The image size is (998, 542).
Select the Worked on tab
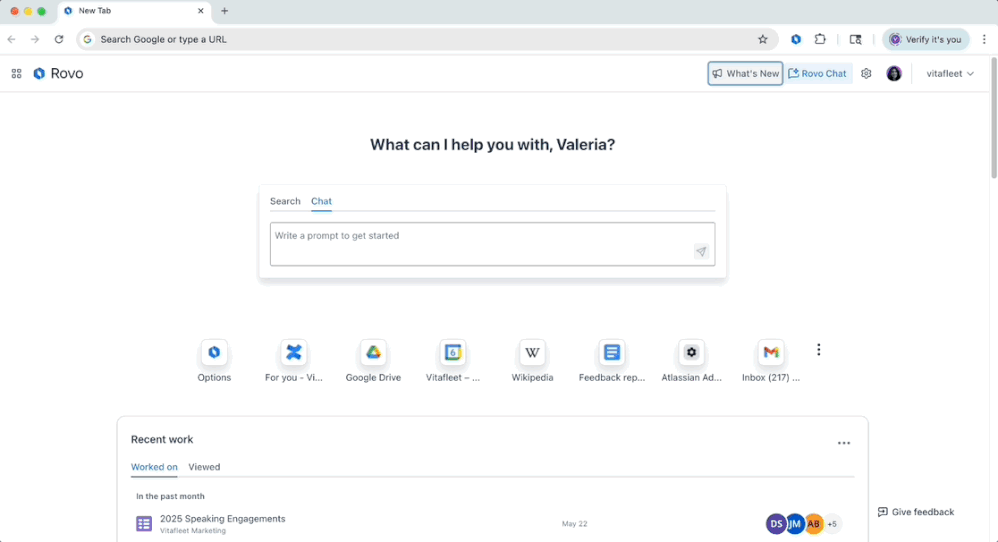click(x=154, y=467)
